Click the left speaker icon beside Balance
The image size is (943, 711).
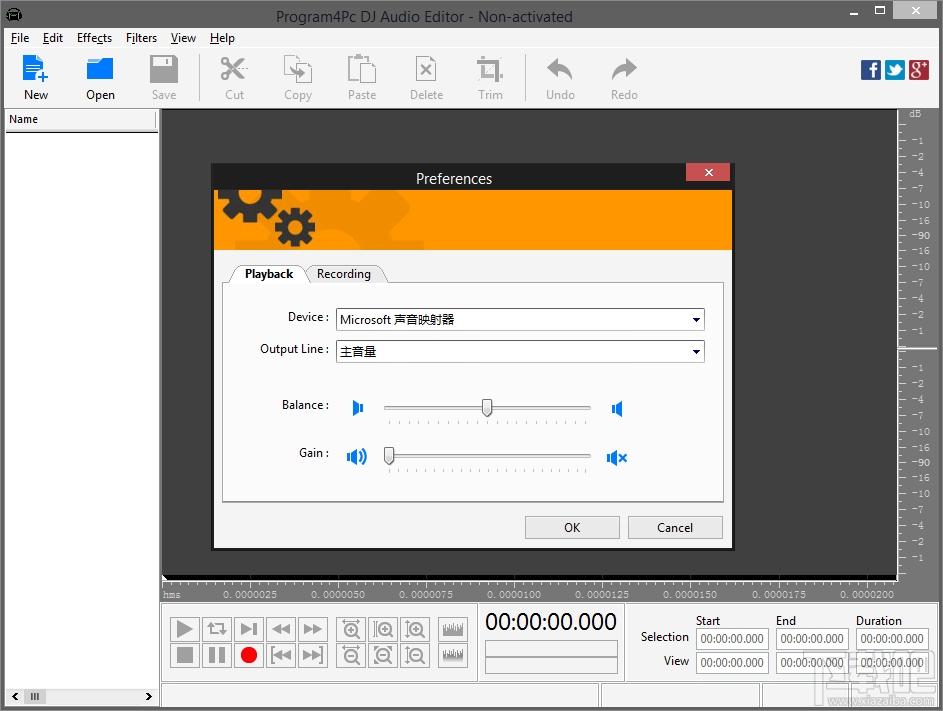[x=358, y=408]
